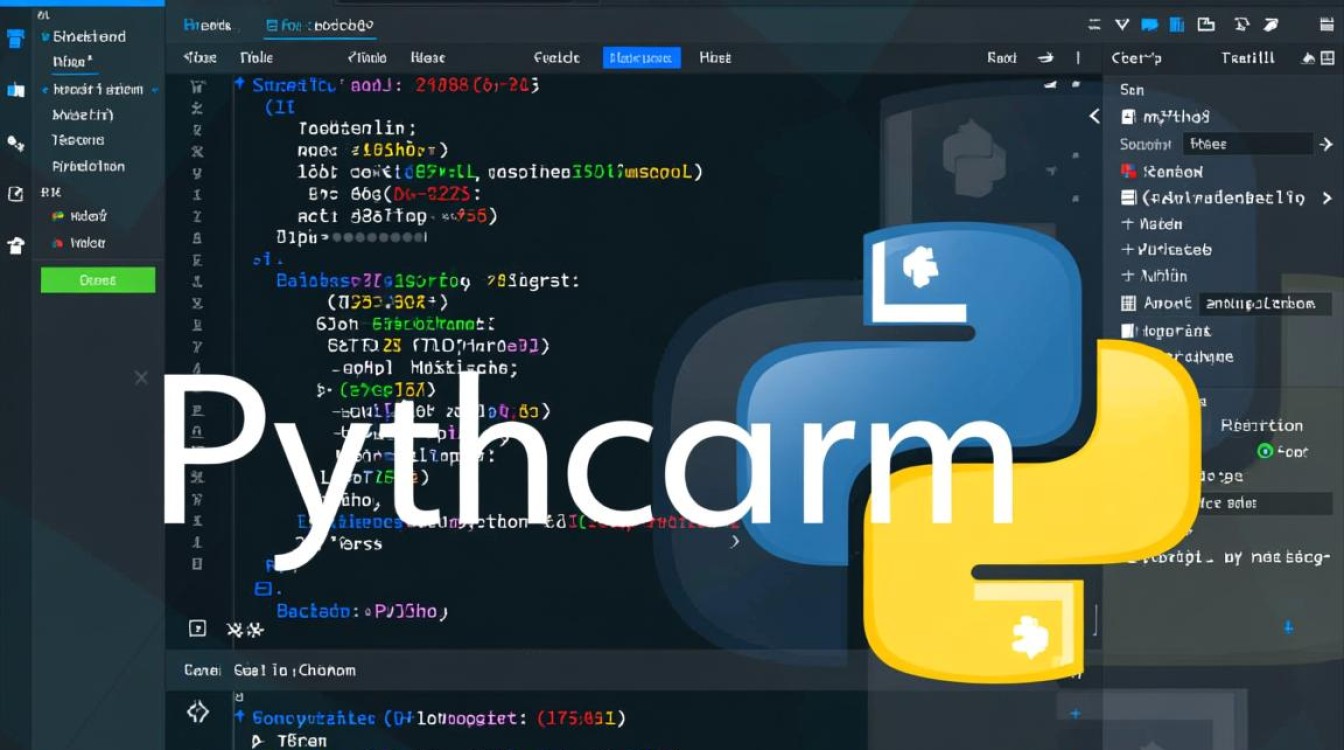Collapse right panel using left-pointing chevron

coord(1094,117)
